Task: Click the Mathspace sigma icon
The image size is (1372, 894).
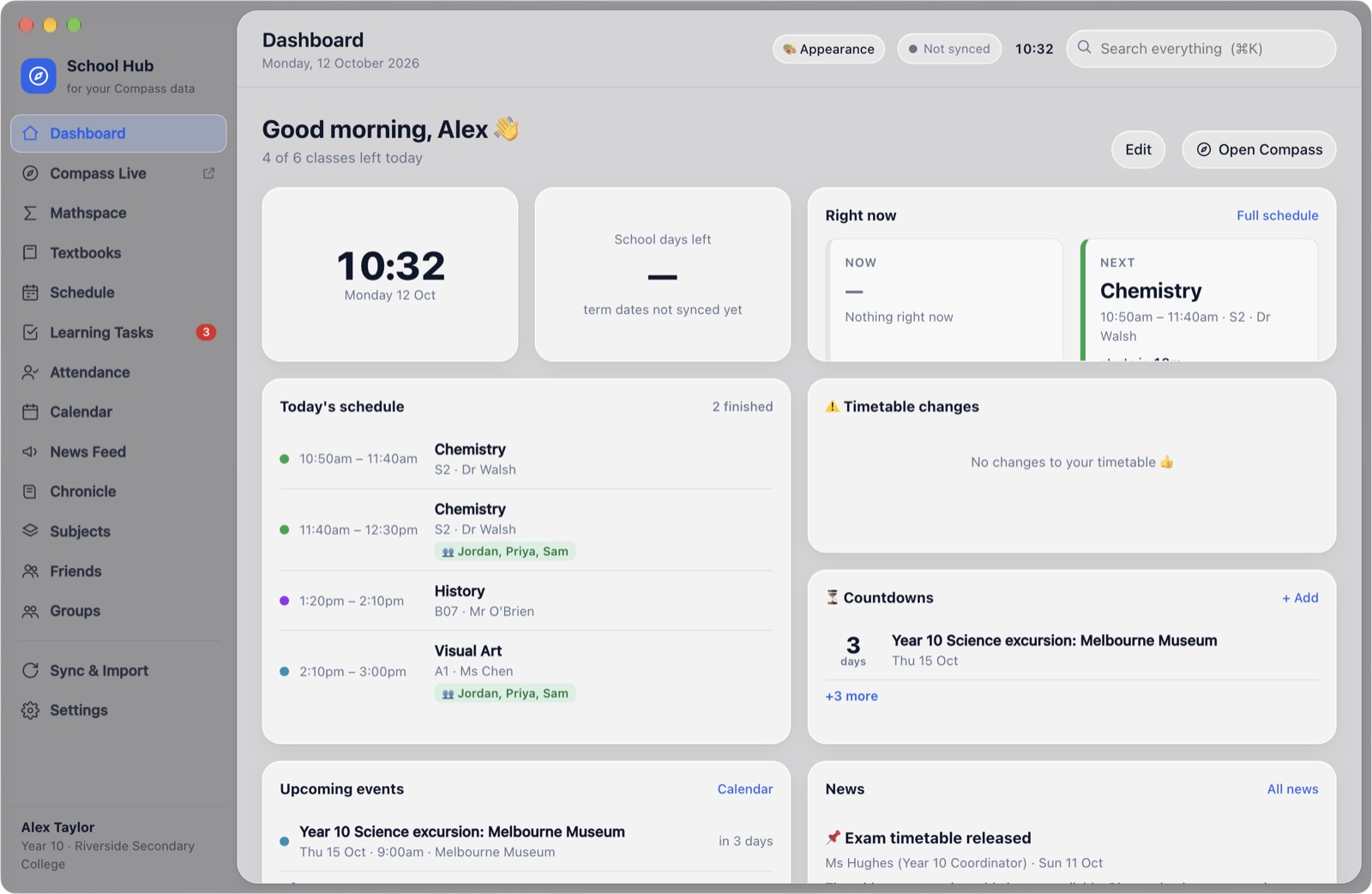Action: click(x=31, y=213)
